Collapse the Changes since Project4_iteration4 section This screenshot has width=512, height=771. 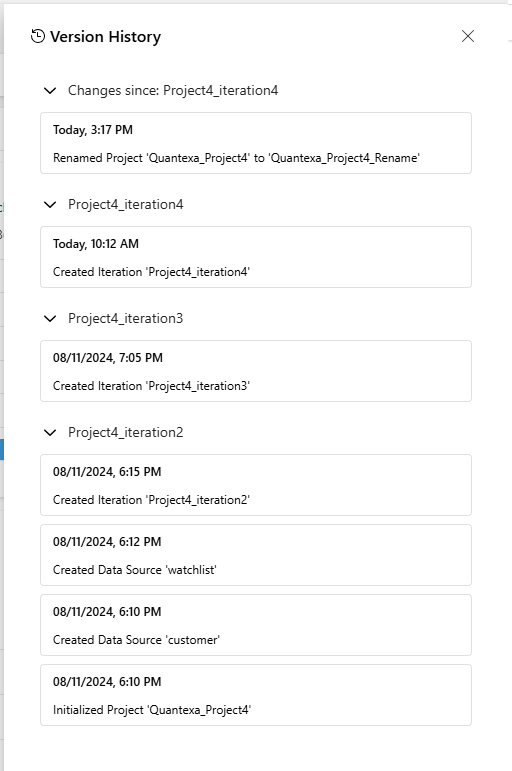(x=50, y=90)
